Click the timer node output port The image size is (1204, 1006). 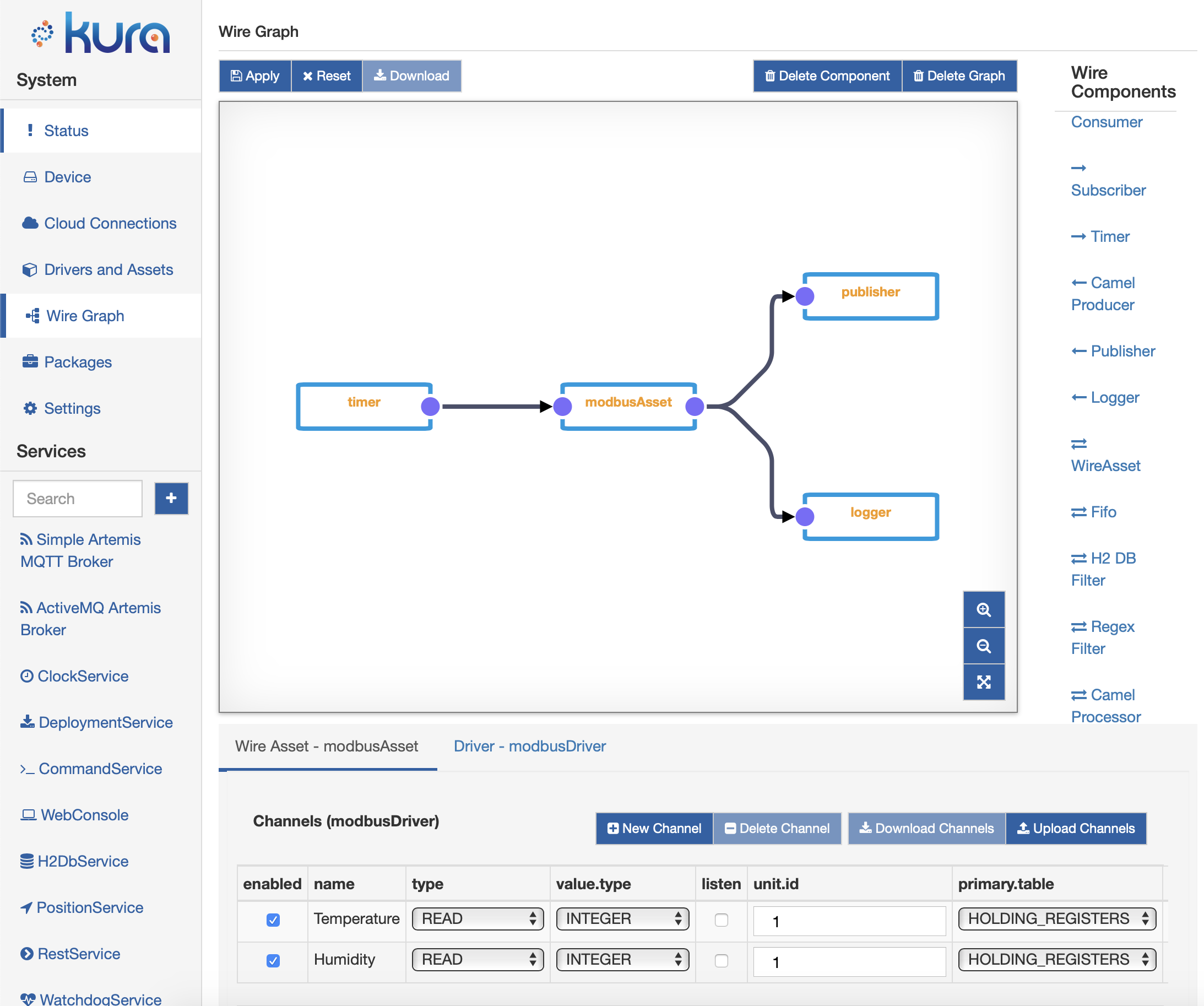pos(430,406)
